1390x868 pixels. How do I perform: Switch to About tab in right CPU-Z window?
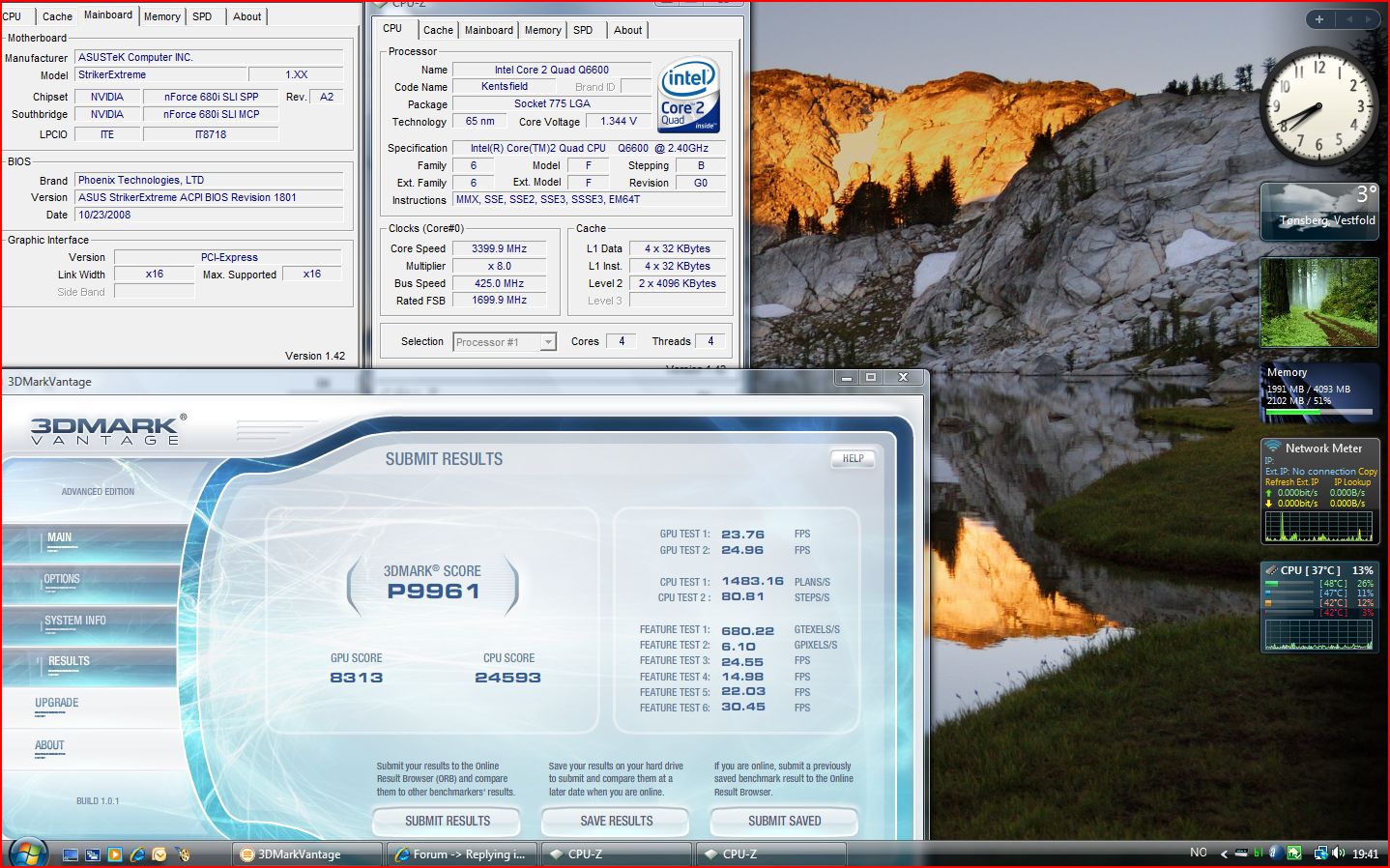(627, 30)
